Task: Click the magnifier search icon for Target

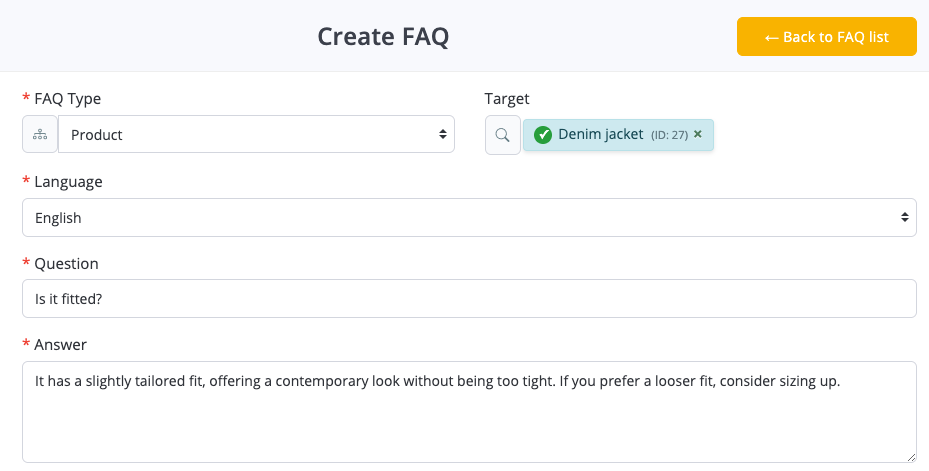Action: (x=502, y=134)
